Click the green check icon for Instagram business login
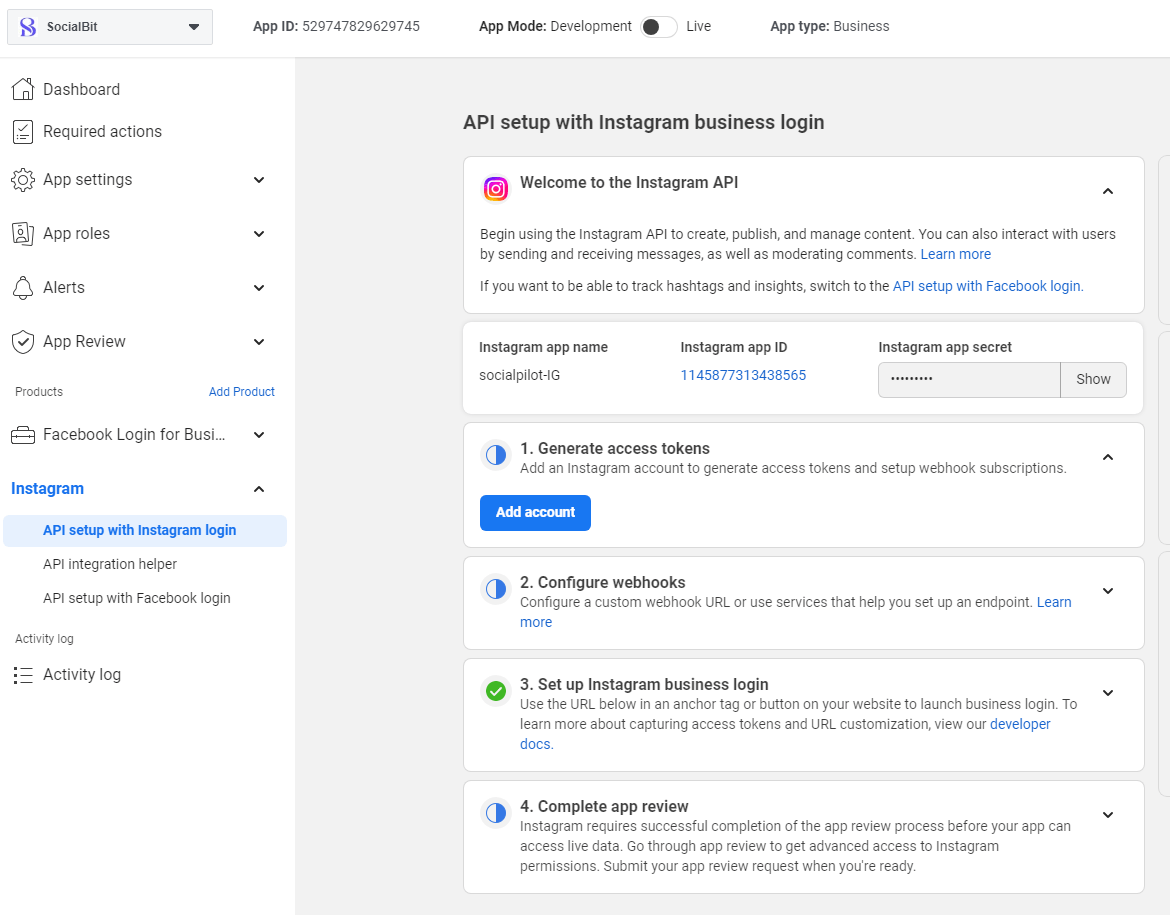This screenshot has width=1170, height=915. tap(496, 691)
